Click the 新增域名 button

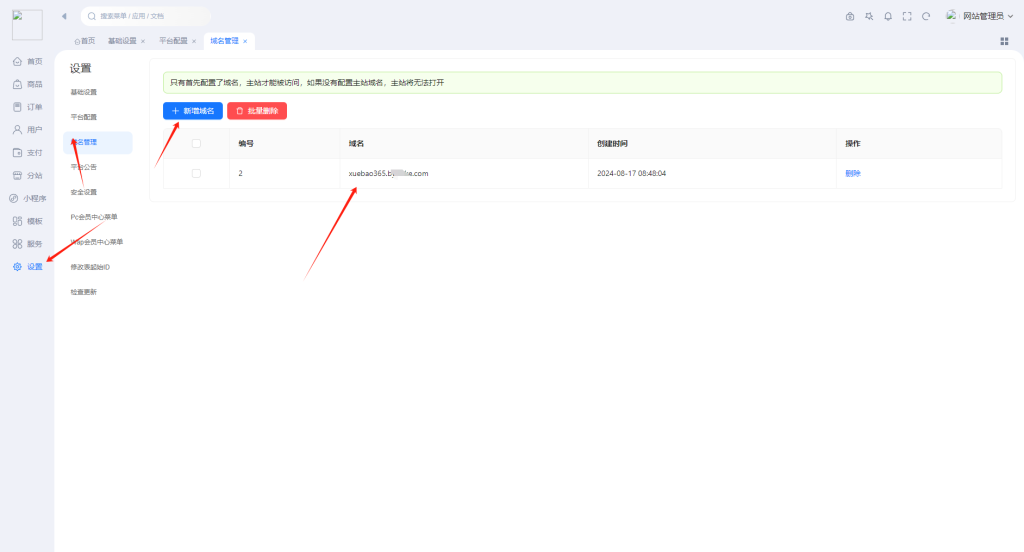click(x=193, y=111)
